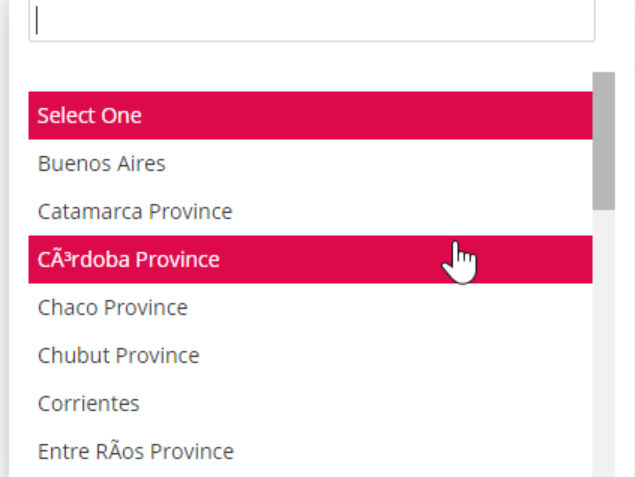636x477 pixels.
Task: Select the red hovered CÃ³rdoba row
Action: [x=310, y=259]
